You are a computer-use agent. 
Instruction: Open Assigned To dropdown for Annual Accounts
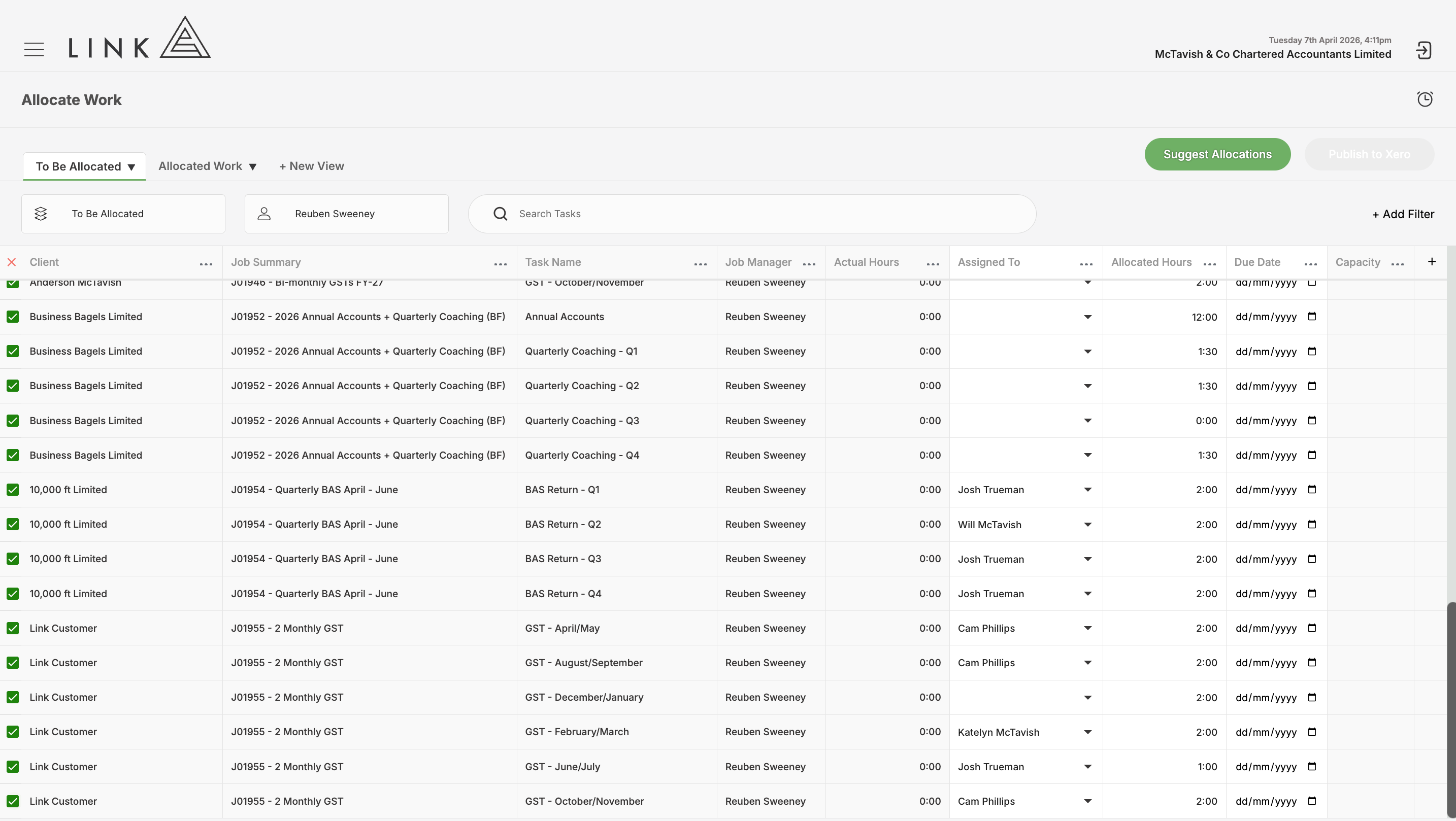tap(1025, 317)
